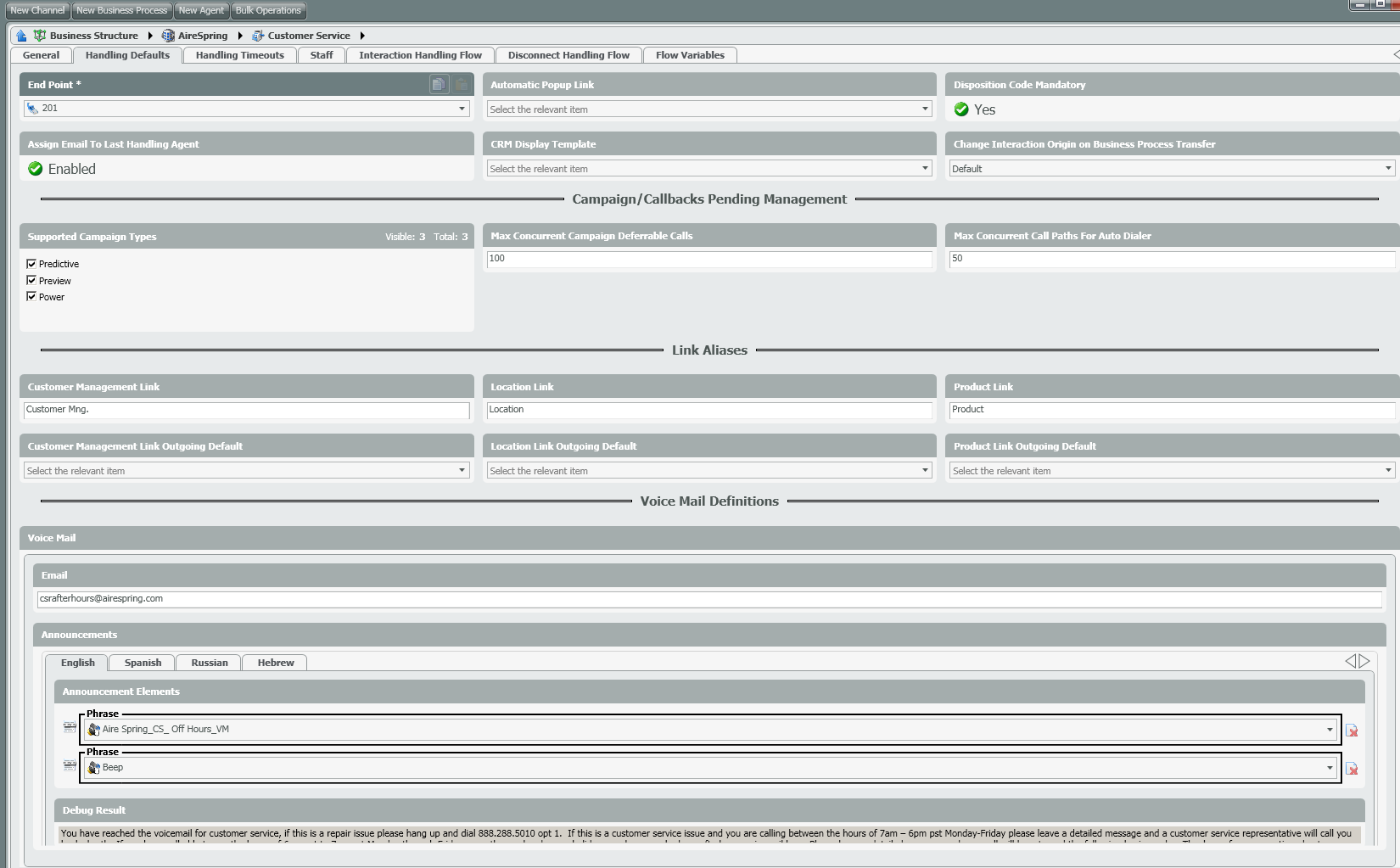
Task: Click the home up-arrow breadcrumb icon
Action: [21, 36]
